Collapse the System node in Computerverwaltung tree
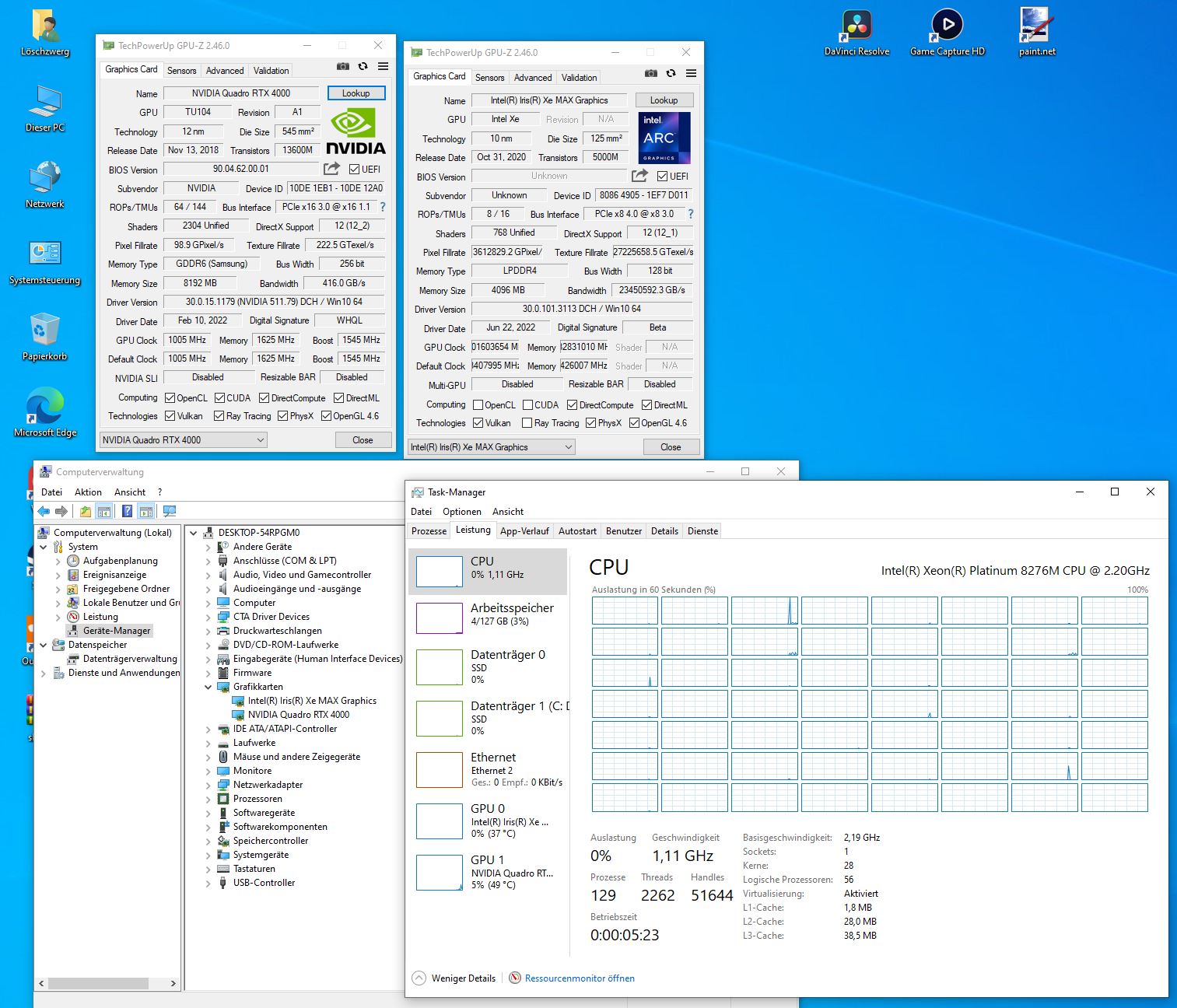1177x1008 pixels. (x=44, y=547)
